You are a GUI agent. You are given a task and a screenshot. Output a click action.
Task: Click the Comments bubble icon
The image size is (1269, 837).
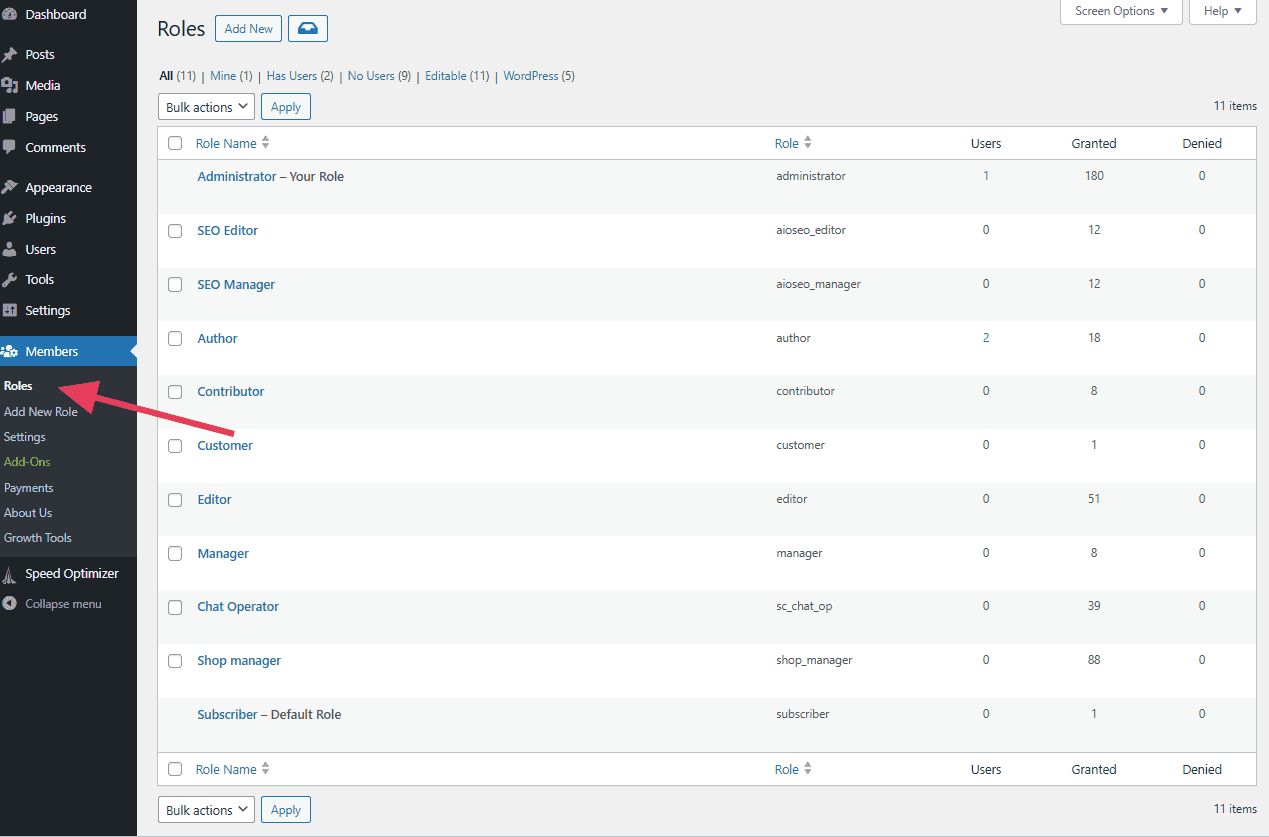click(10, 147)
